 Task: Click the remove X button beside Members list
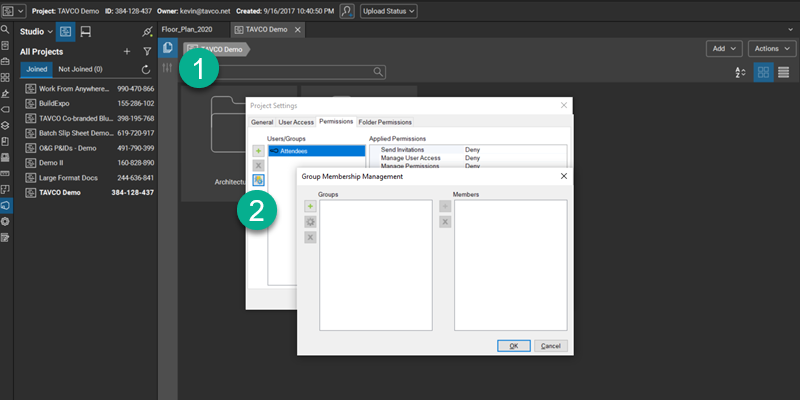(445, 221)
